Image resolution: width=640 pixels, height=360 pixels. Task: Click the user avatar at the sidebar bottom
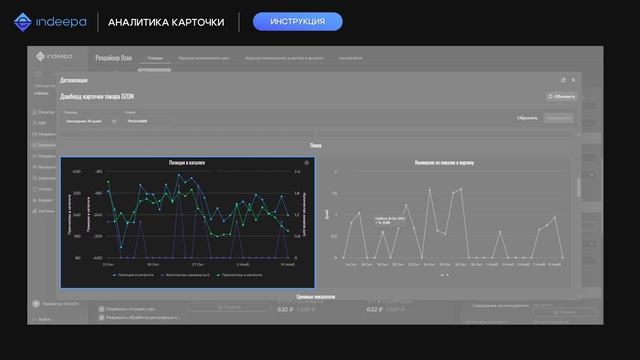tap(36, 304)
